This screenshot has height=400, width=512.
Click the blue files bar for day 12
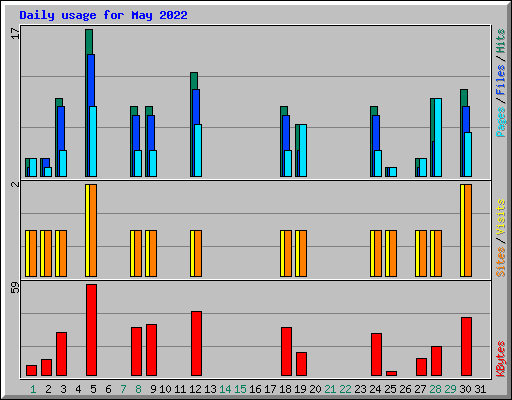click(196, 107)
